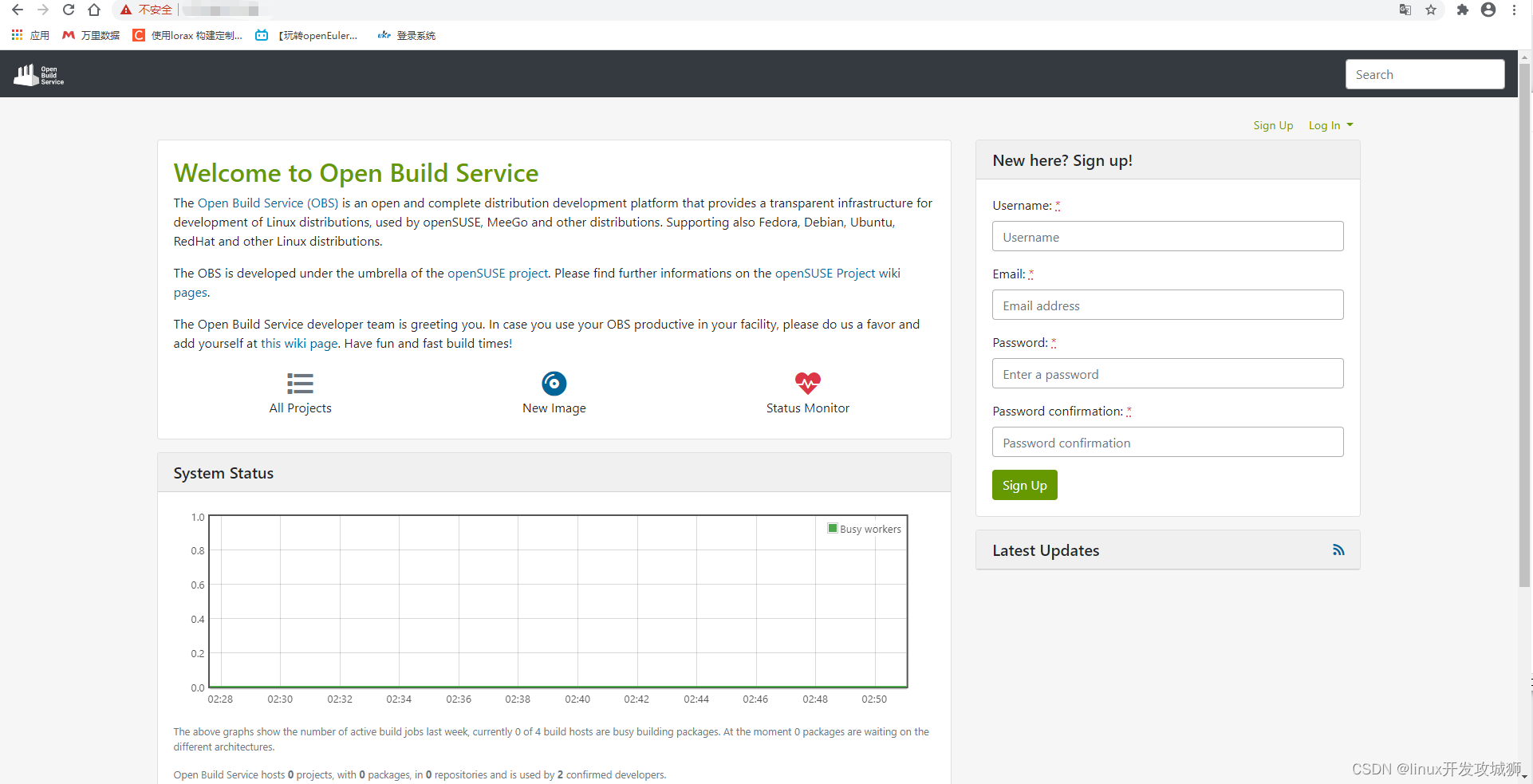Click the Password confirmation field
Screen dimensions: 1533x784
tap(1168, 443)
